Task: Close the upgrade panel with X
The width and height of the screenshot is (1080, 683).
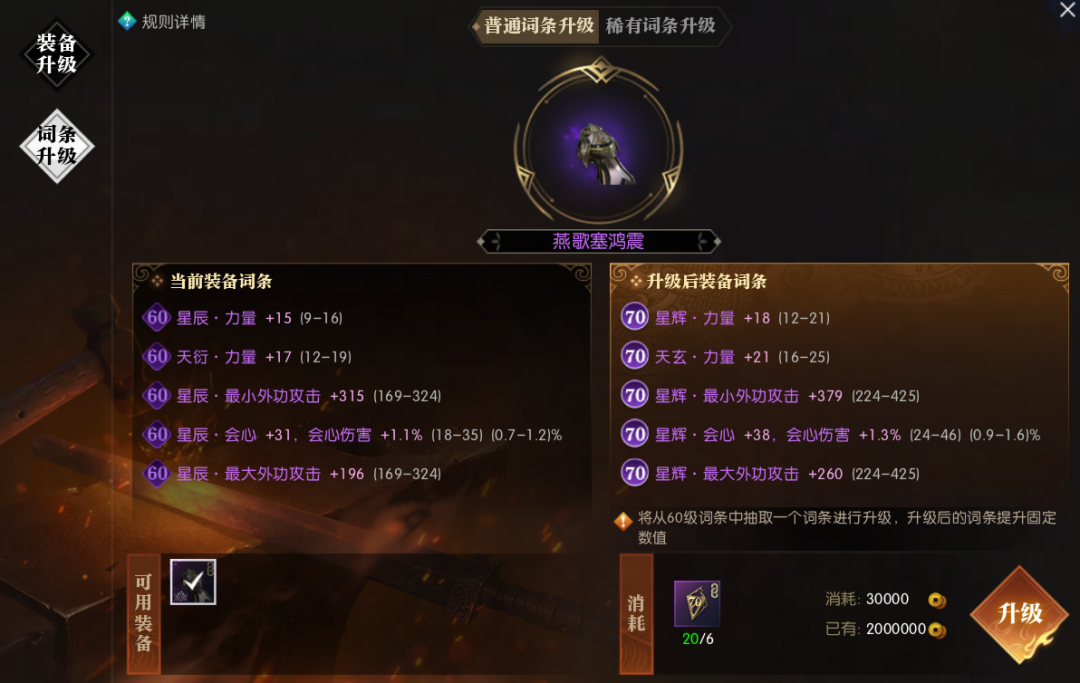Action: click(x=1067, y=10)
